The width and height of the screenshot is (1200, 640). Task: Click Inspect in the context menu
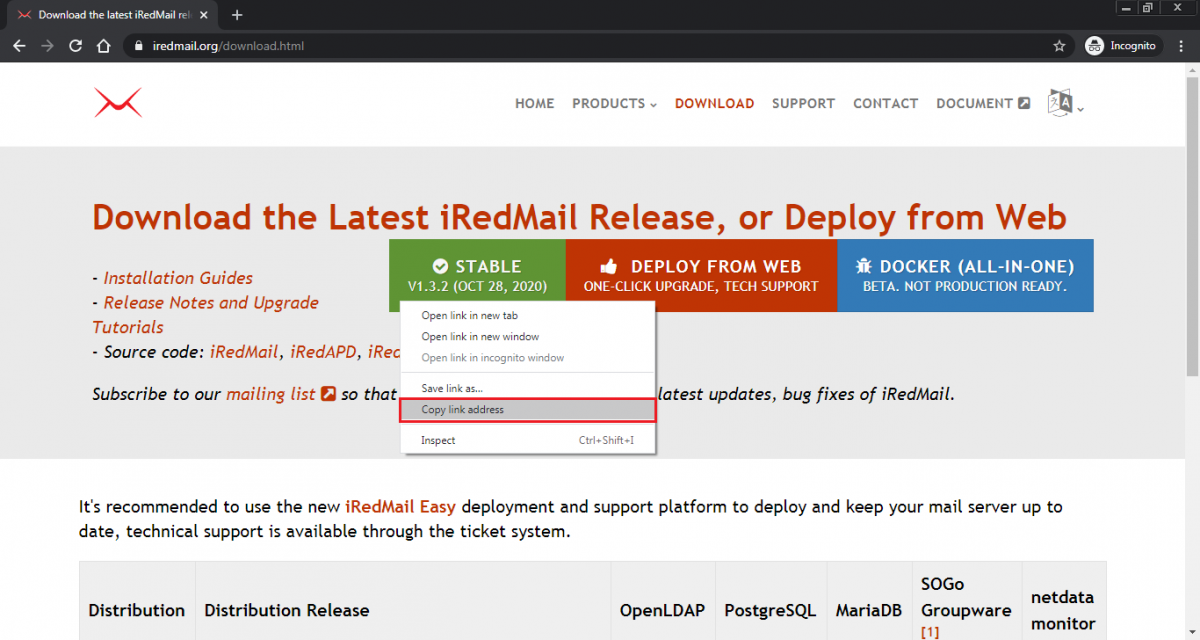[x=437, y=440]
